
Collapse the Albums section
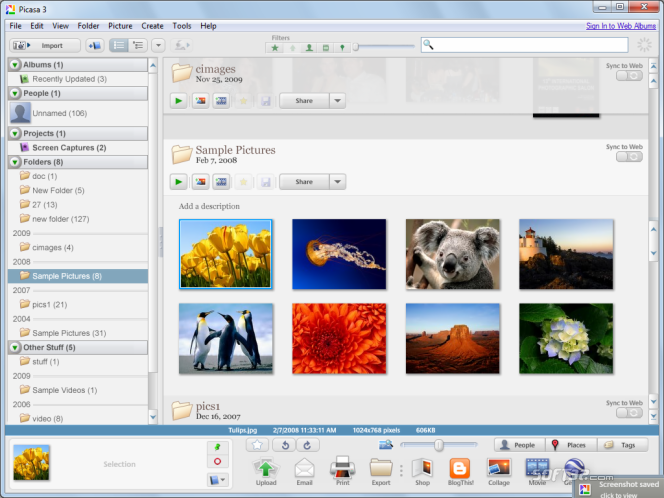tap(15, 65)
